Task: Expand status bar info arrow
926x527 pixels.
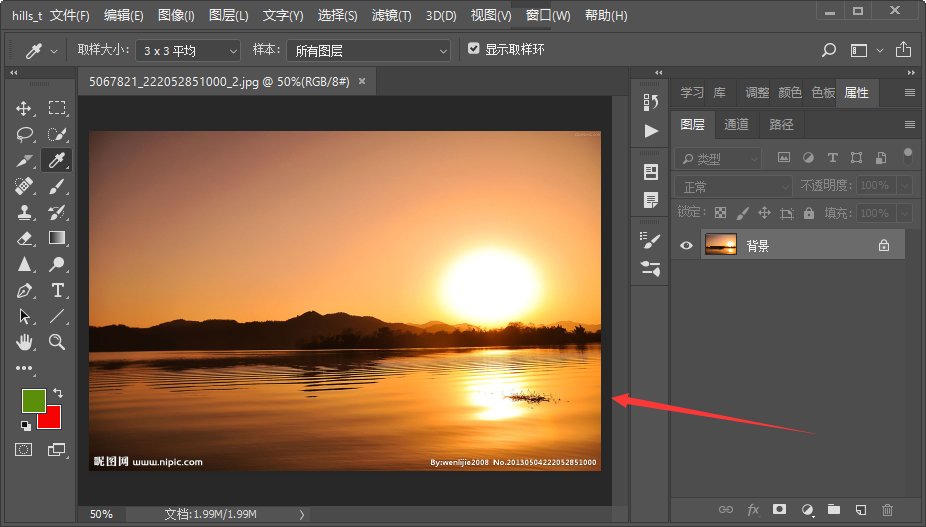Action: coord(302,515)
